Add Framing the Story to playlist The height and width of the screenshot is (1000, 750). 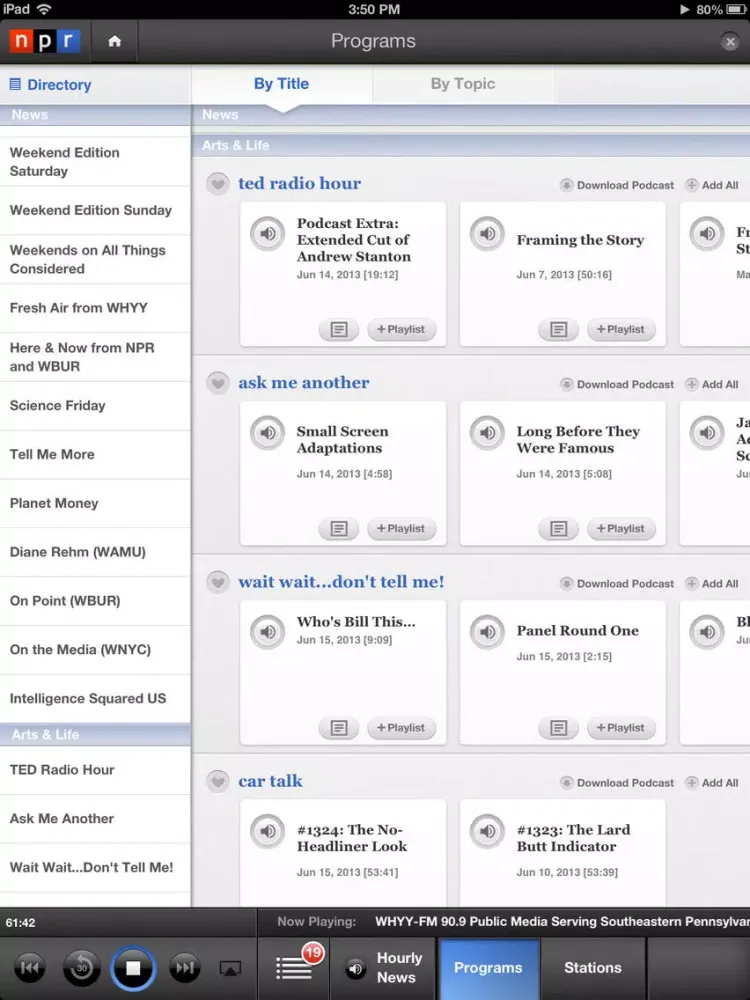click(x=621, y=330)
